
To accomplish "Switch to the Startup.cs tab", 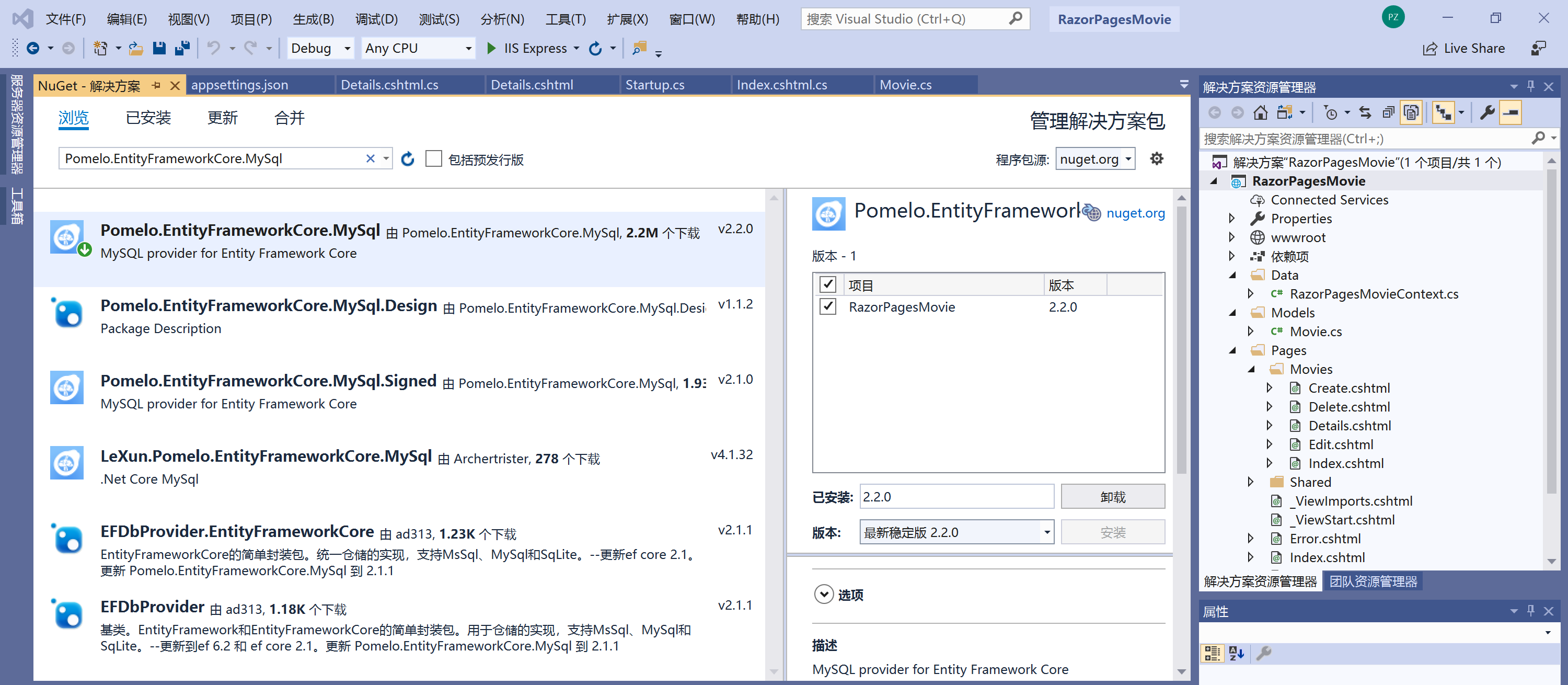I will [655, 85].
